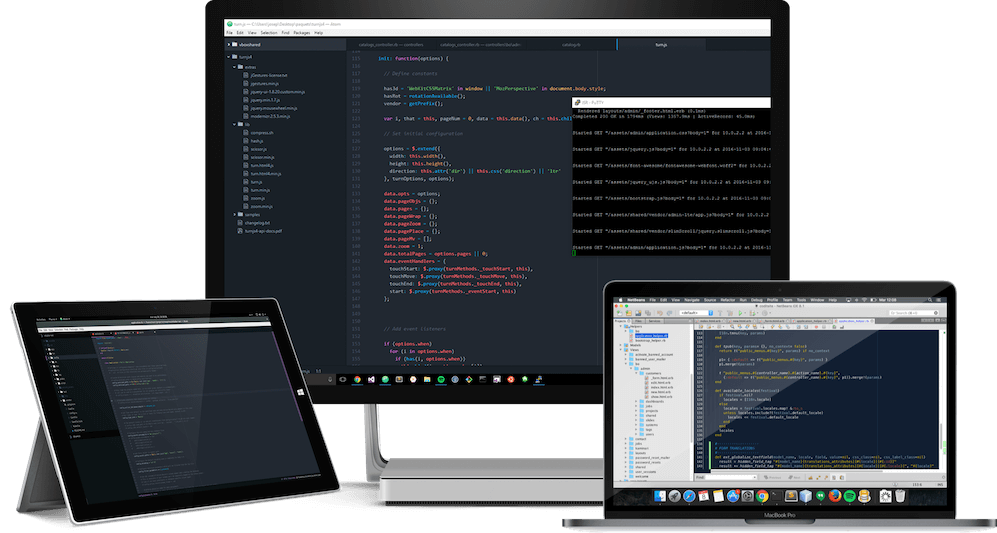Open Chrome from the macOS dock
The width and height of the screenshot is (997, 533).
point(762,496)
